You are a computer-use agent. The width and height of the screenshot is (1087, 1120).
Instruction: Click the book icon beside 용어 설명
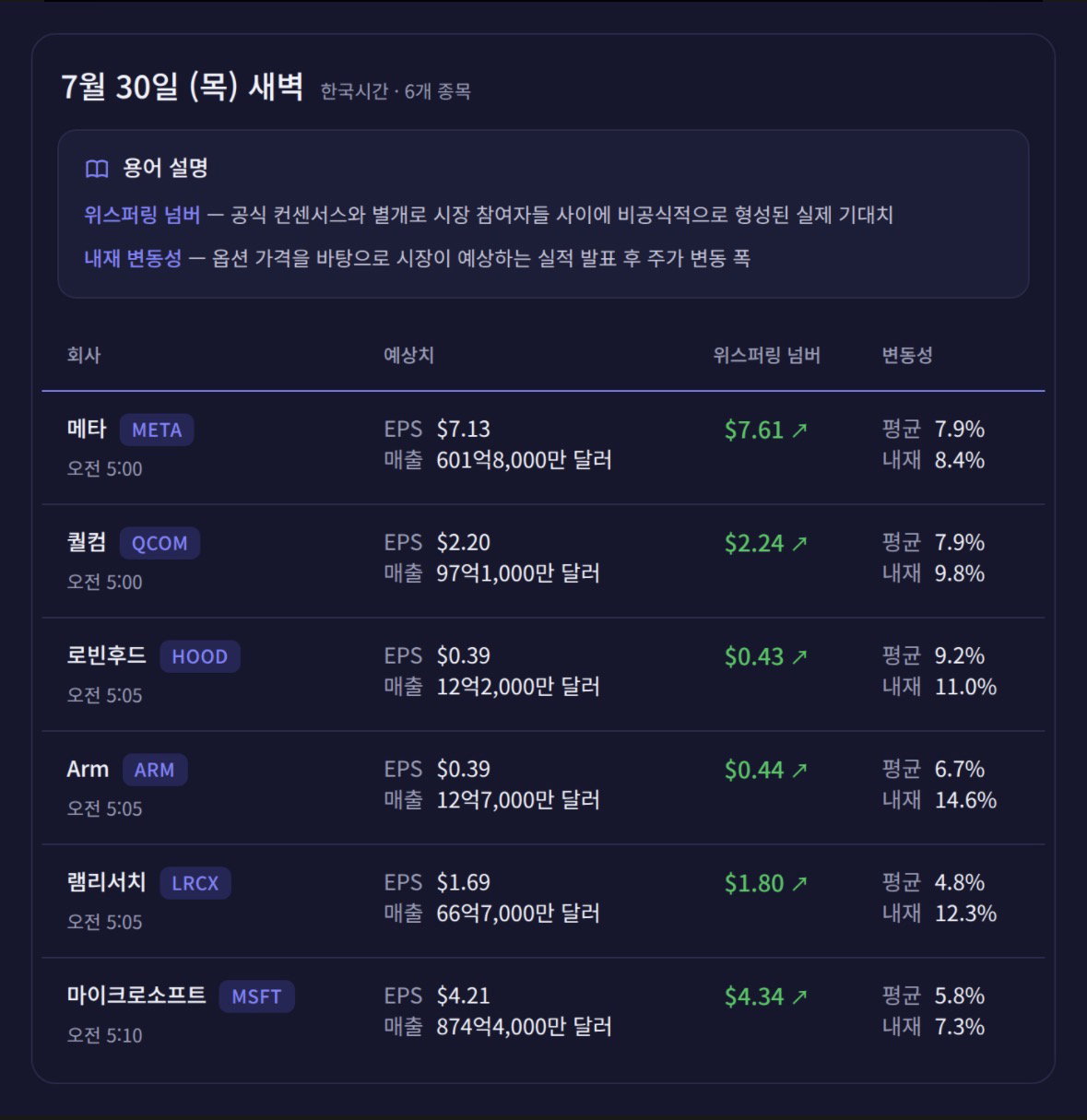point(97,169)
